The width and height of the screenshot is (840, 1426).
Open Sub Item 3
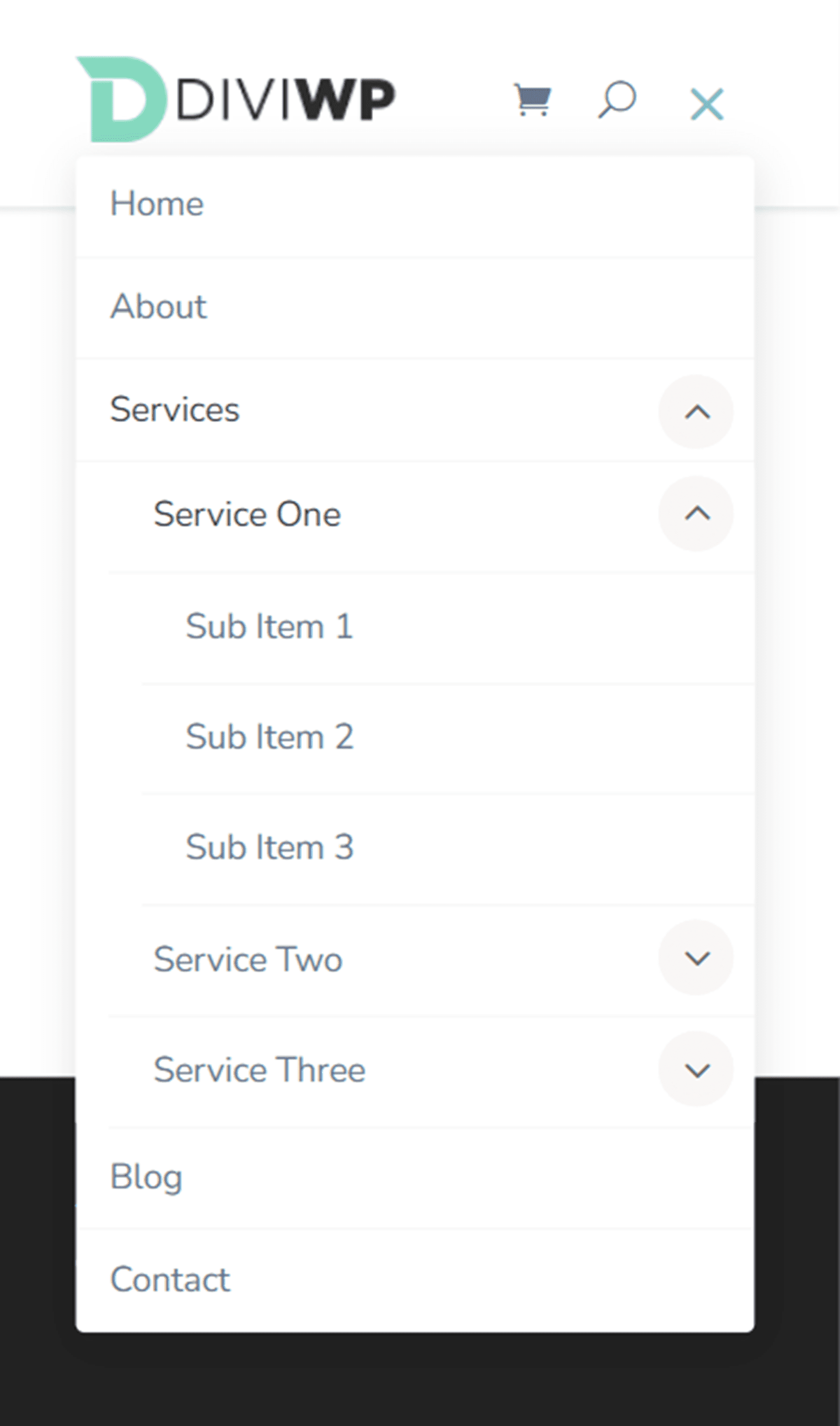(x=270, y=846)
